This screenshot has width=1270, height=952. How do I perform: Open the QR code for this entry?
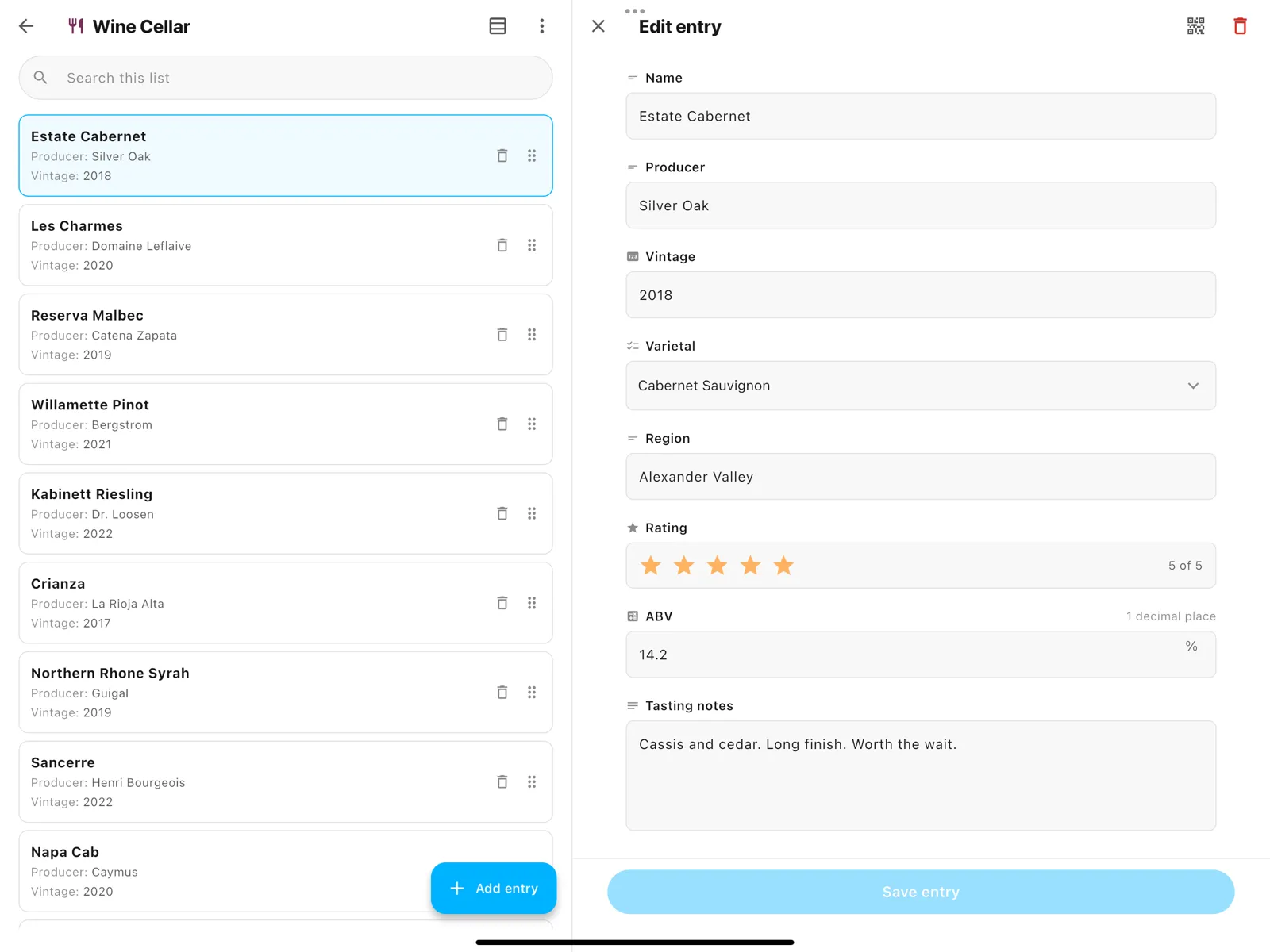(x=1195, y=26)
